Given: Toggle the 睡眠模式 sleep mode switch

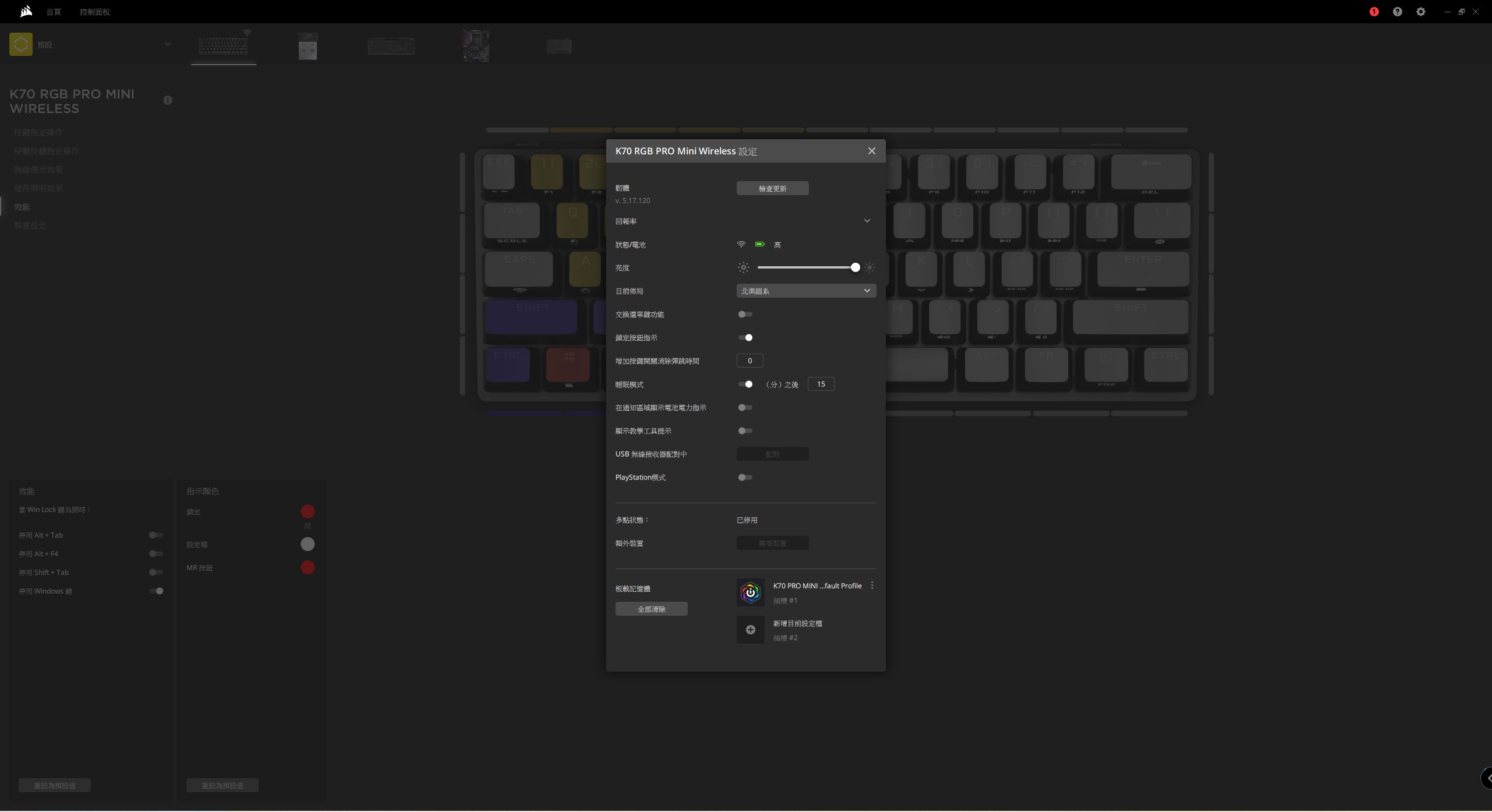Looking at the screenshot, I should [x=745, y=384].
